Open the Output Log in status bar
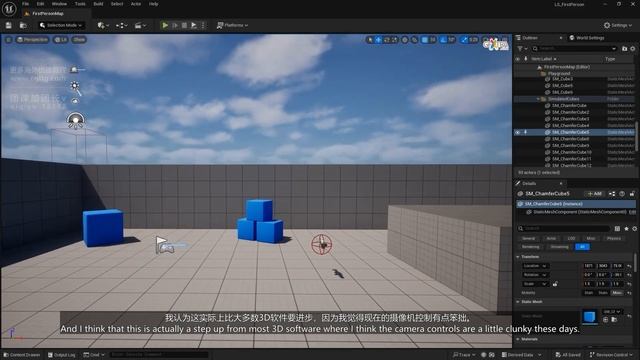 tap(62, 355)
